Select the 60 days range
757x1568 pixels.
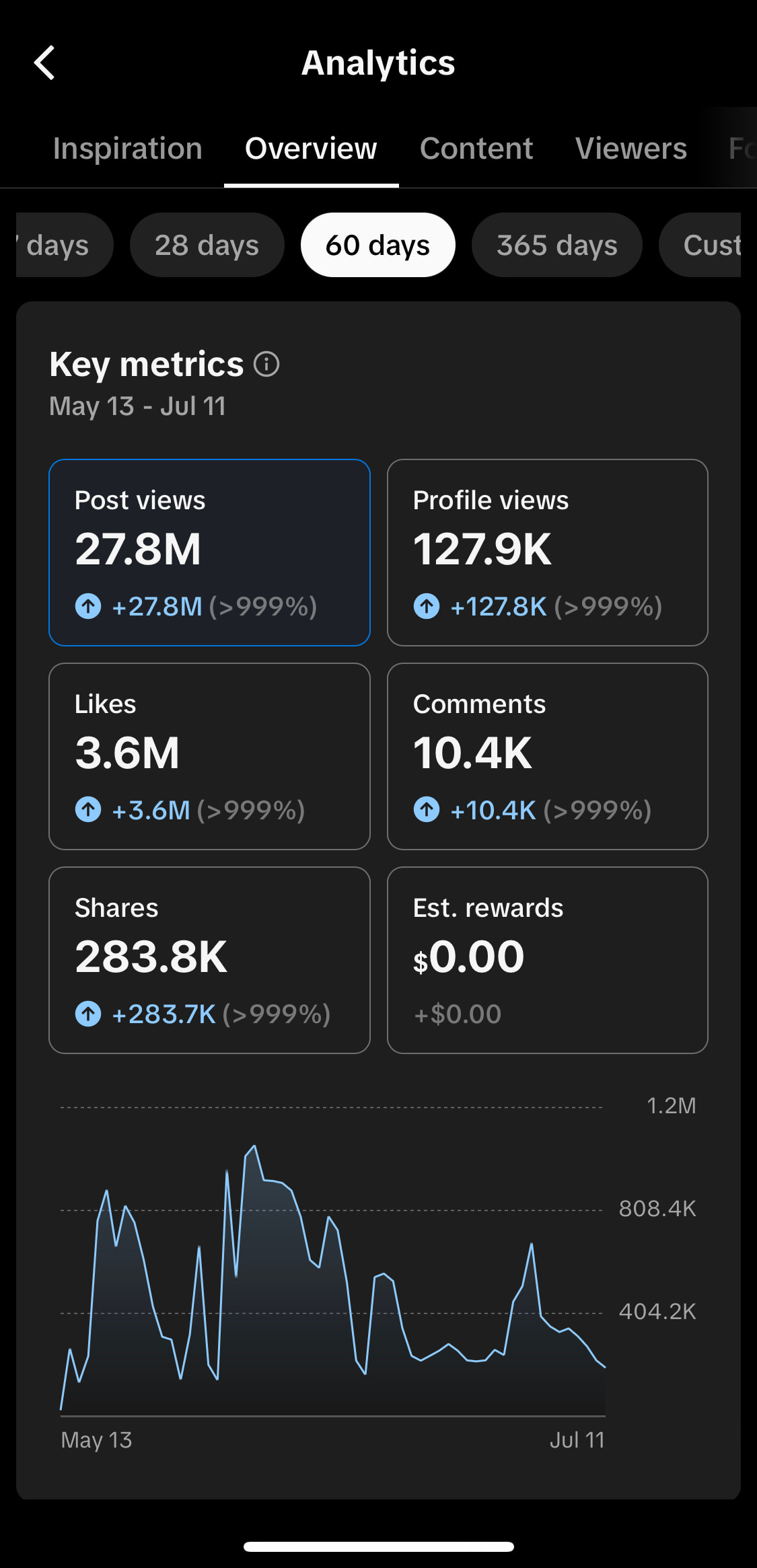tap(378, 245)
